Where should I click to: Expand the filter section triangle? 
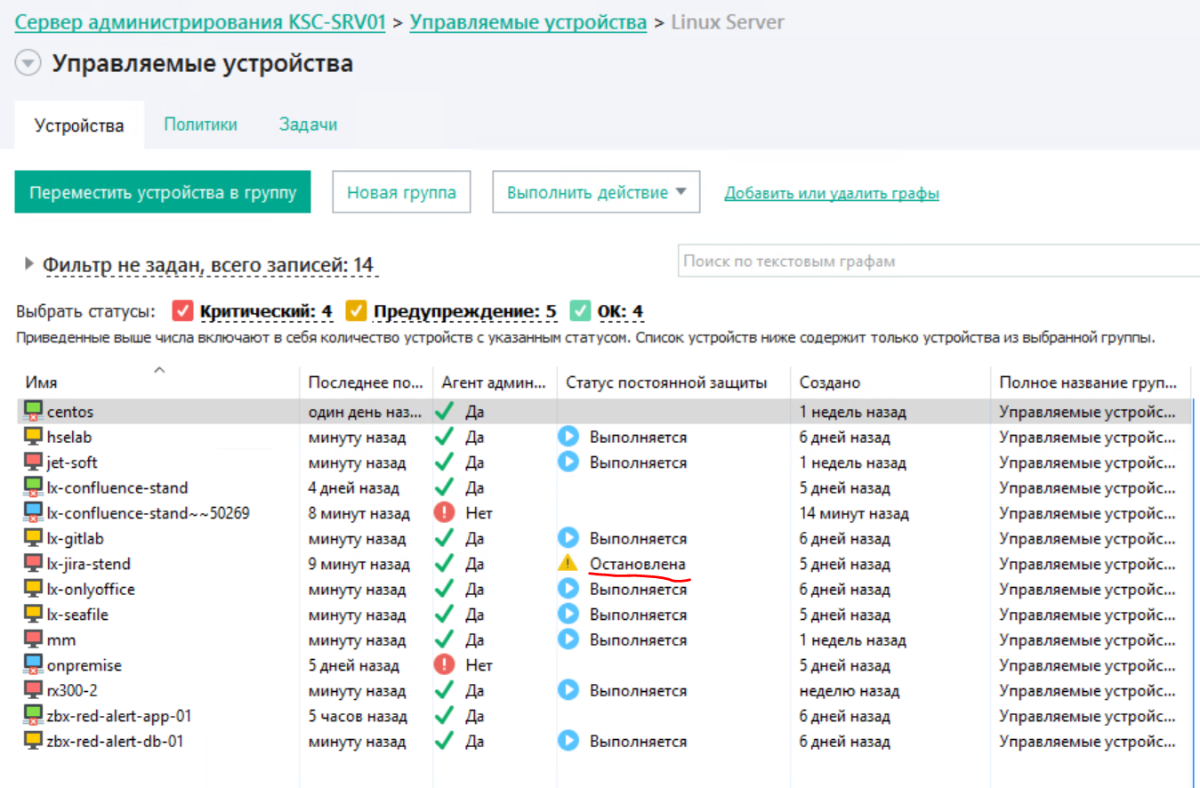coord(29,264)
